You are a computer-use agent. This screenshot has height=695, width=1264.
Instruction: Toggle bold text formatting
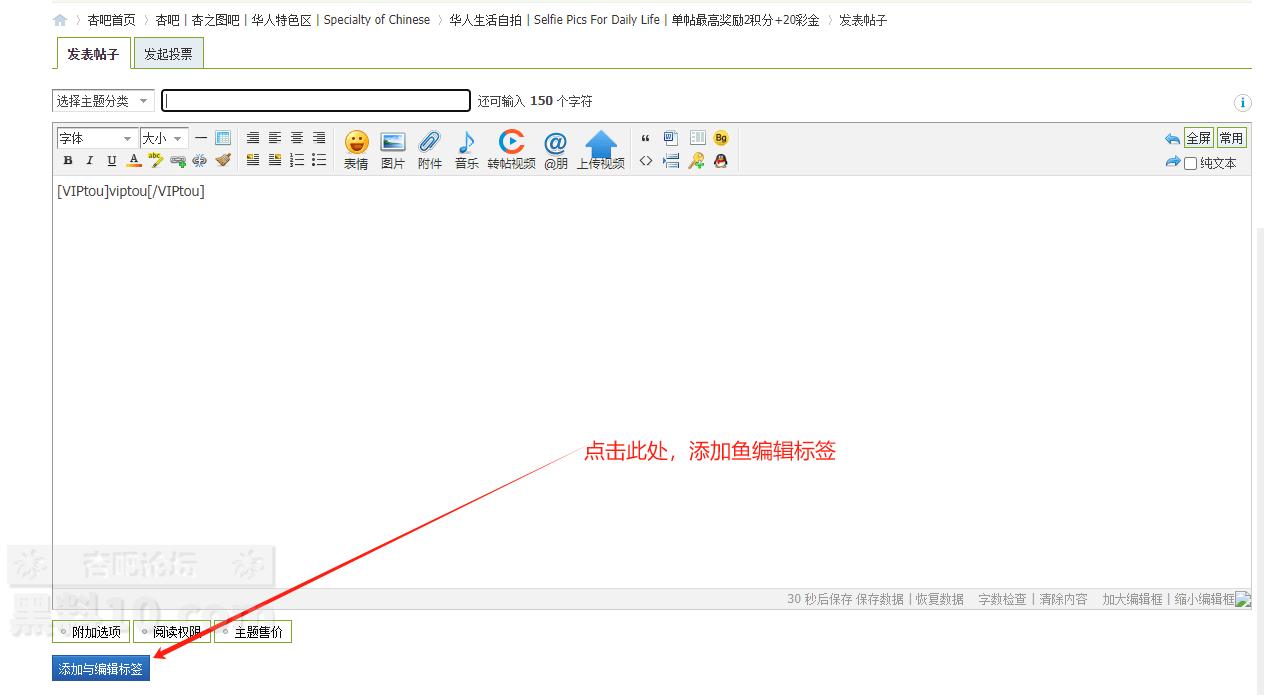[x=68, y=161]
